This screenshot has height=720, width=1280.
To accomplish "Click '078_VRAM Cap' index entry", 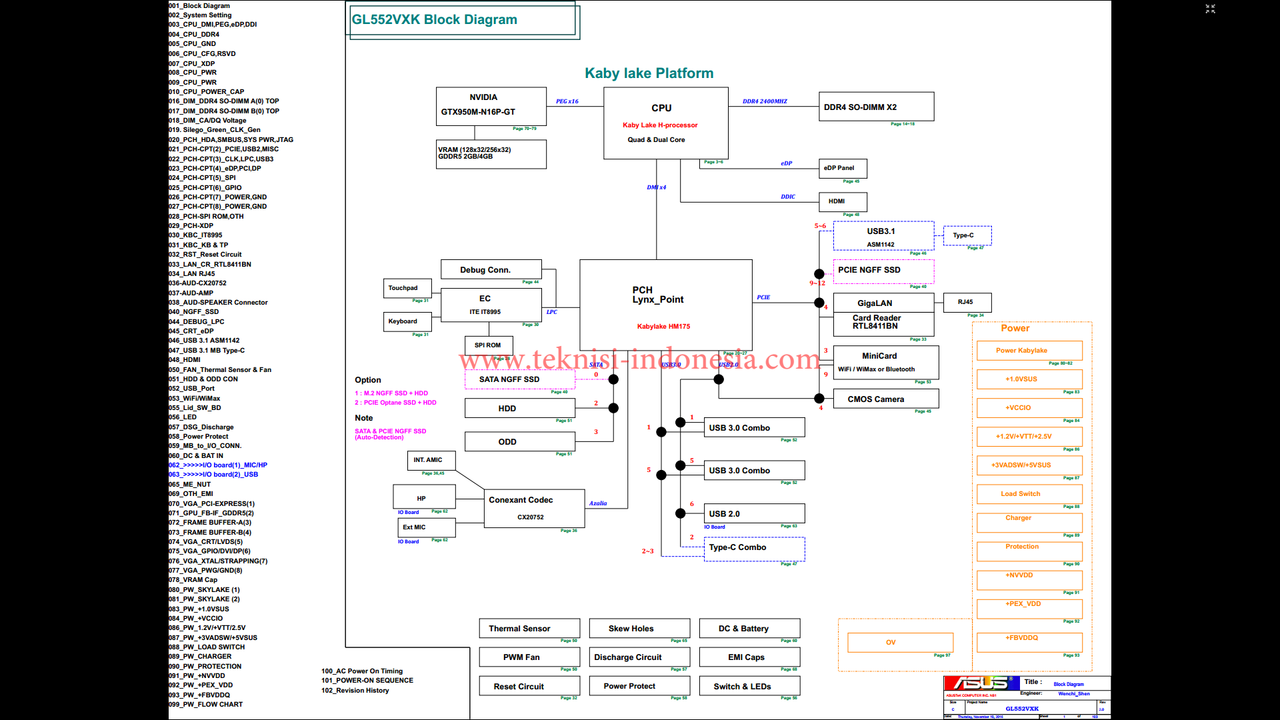I will click(193, 580).
